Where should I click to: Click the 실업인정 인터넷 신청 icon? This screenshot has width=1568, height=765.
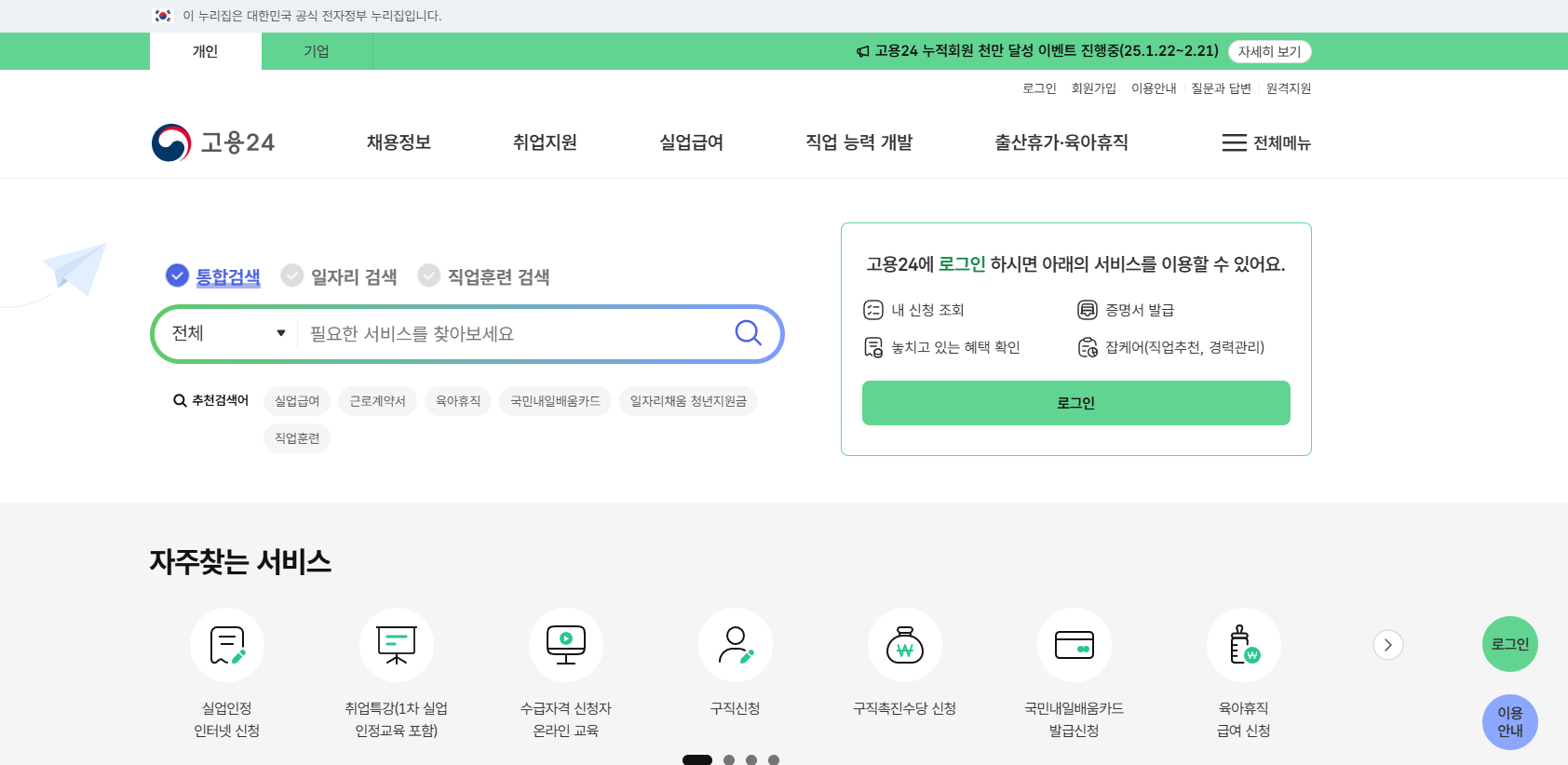coord(227,645)
